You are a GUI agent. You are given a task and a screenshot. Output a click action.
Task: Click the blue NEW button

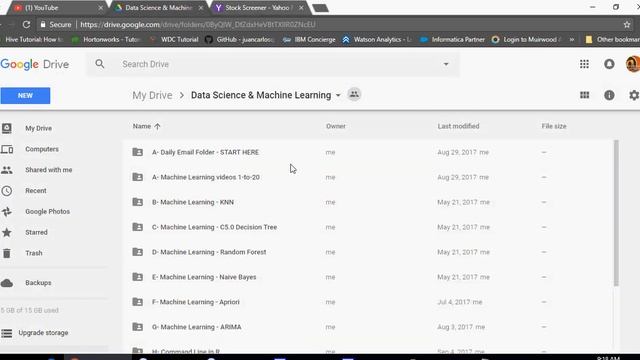coord(25,96)
